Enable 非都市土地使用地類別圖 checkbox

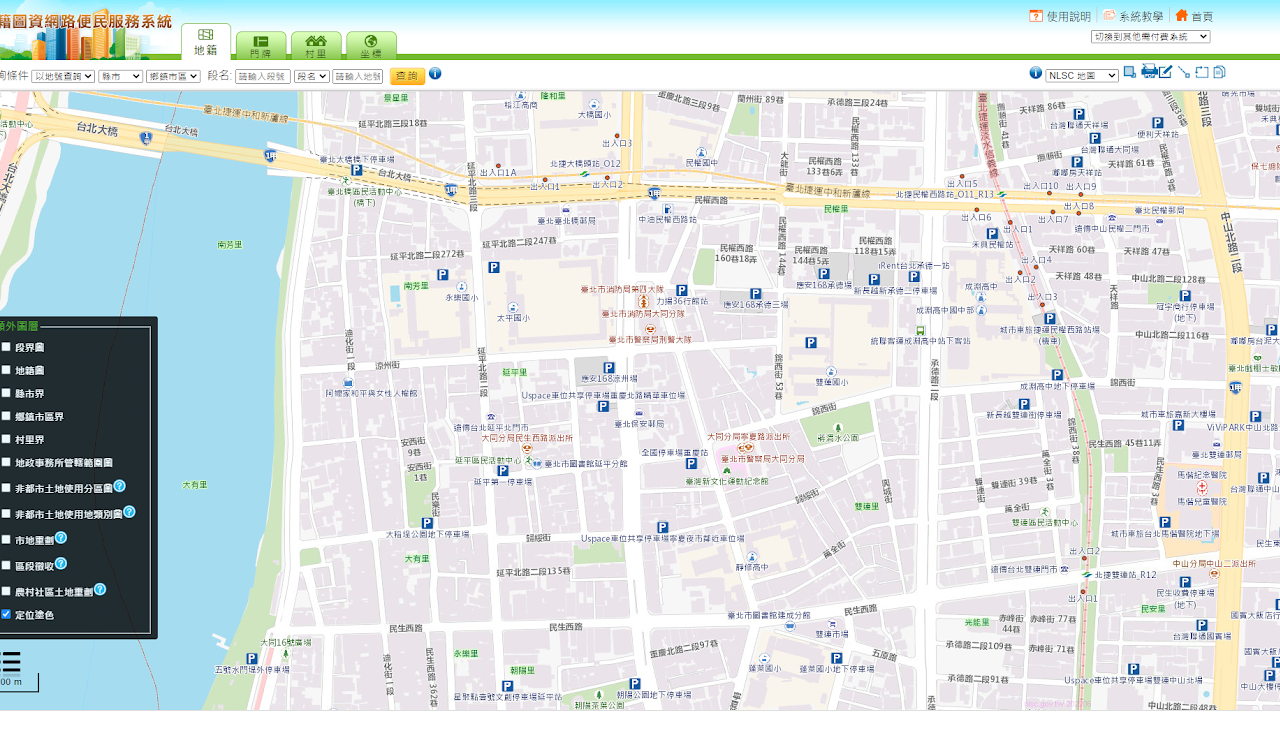(x=6, y=514)
